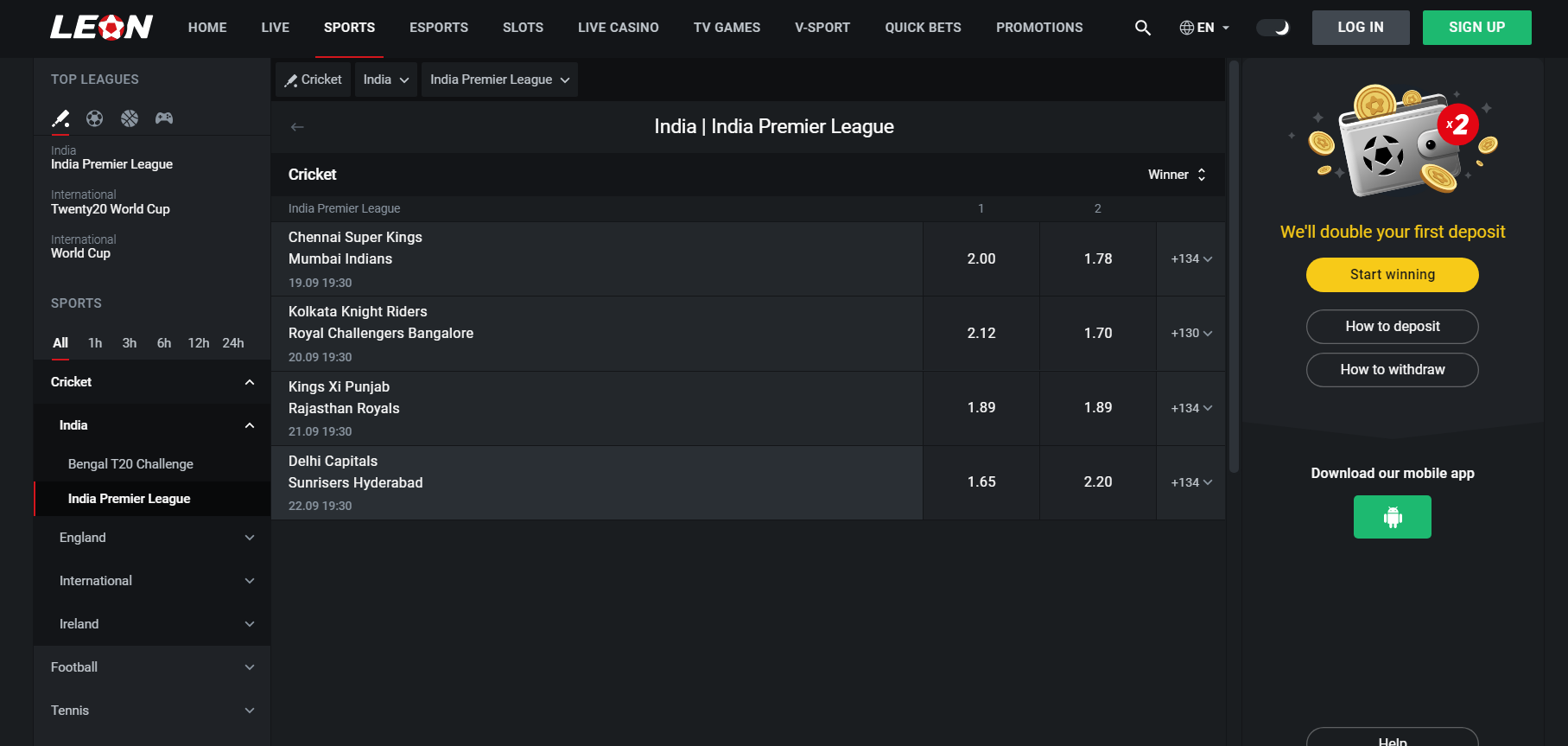Open How to withdraw

1393,370
